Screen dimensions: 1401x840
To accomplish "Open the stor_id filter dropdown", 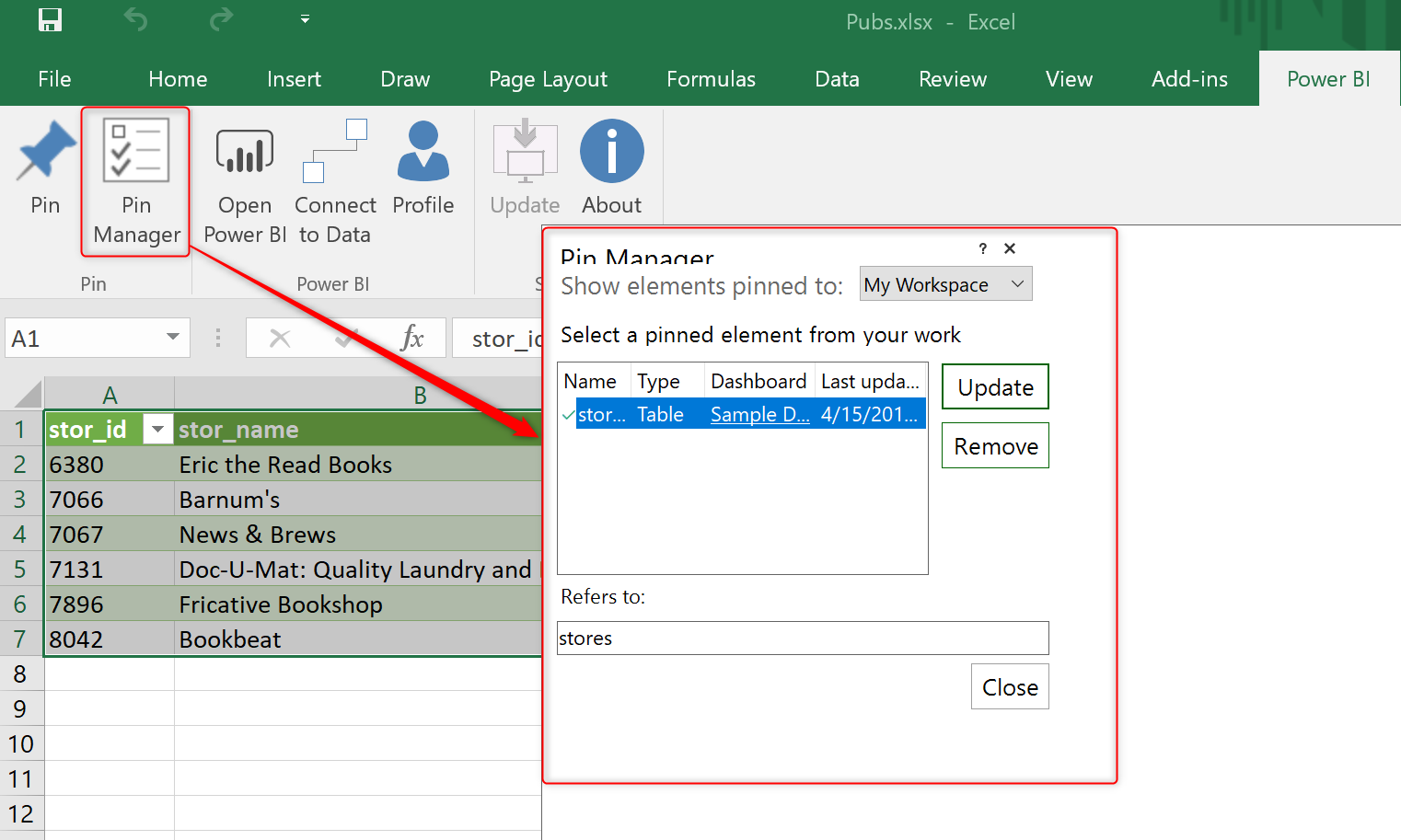I will pos(158,430).
